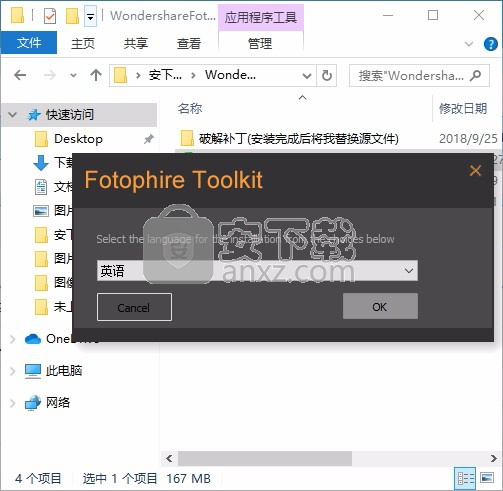This screenshot has width=503, height=491.
Task: Click the Wonde... breadcrumb in address bar
Action: [230, 75]
